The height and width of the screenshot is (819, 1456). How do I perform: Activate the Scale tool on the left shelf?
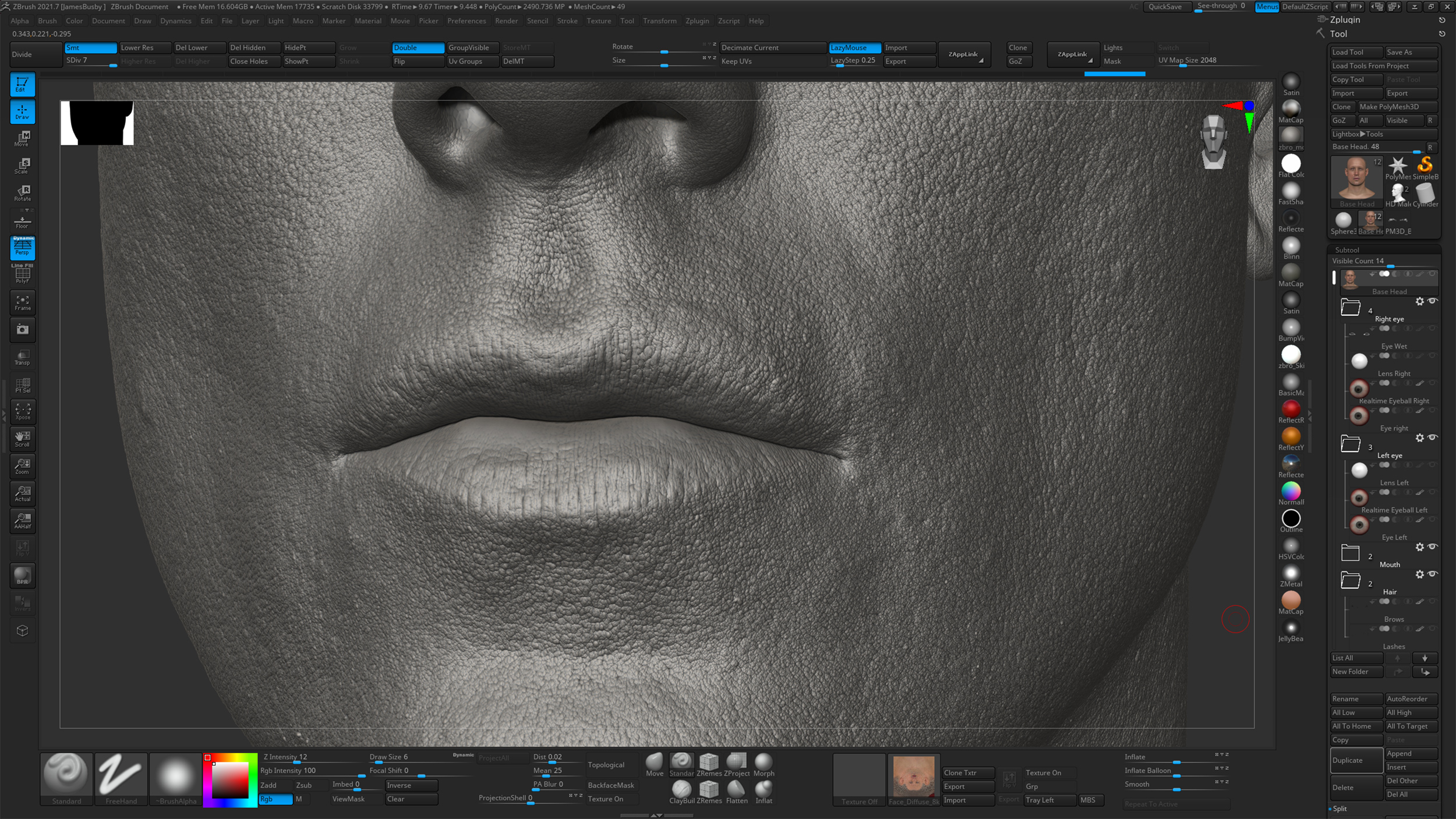click(x=22, y=166)
